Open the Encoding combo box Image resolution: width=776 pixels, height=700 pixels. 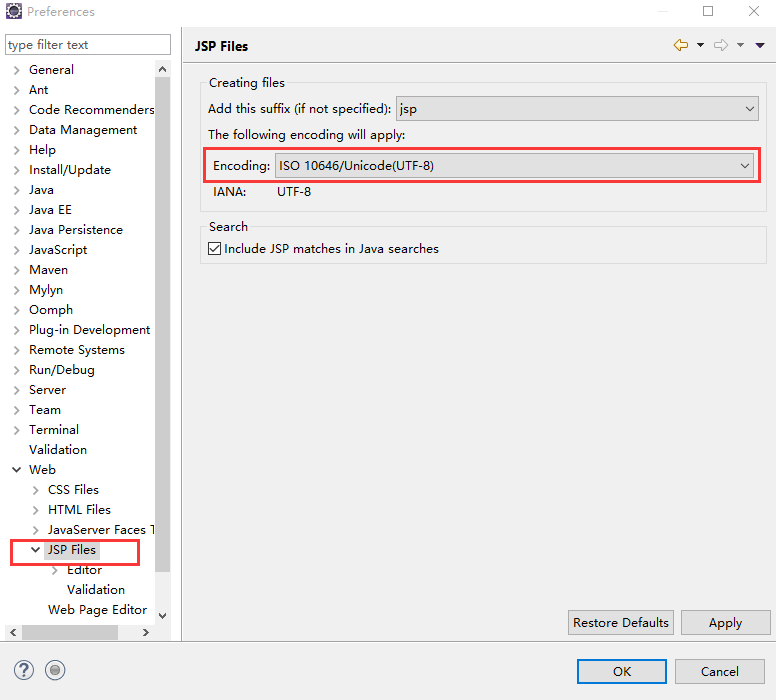click(x=514, y=165)
